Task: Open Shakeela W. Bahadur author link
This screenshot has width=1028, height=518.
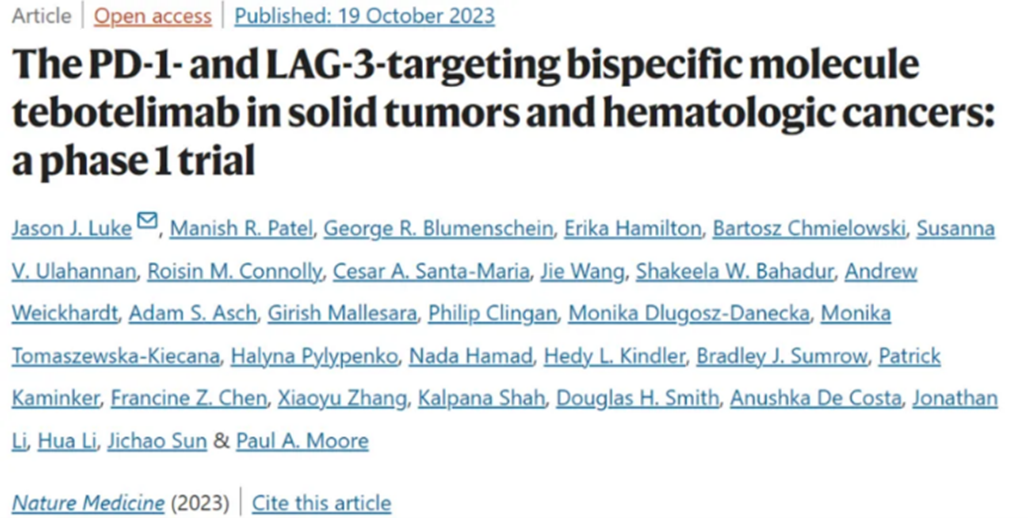Action: (734, 271)
